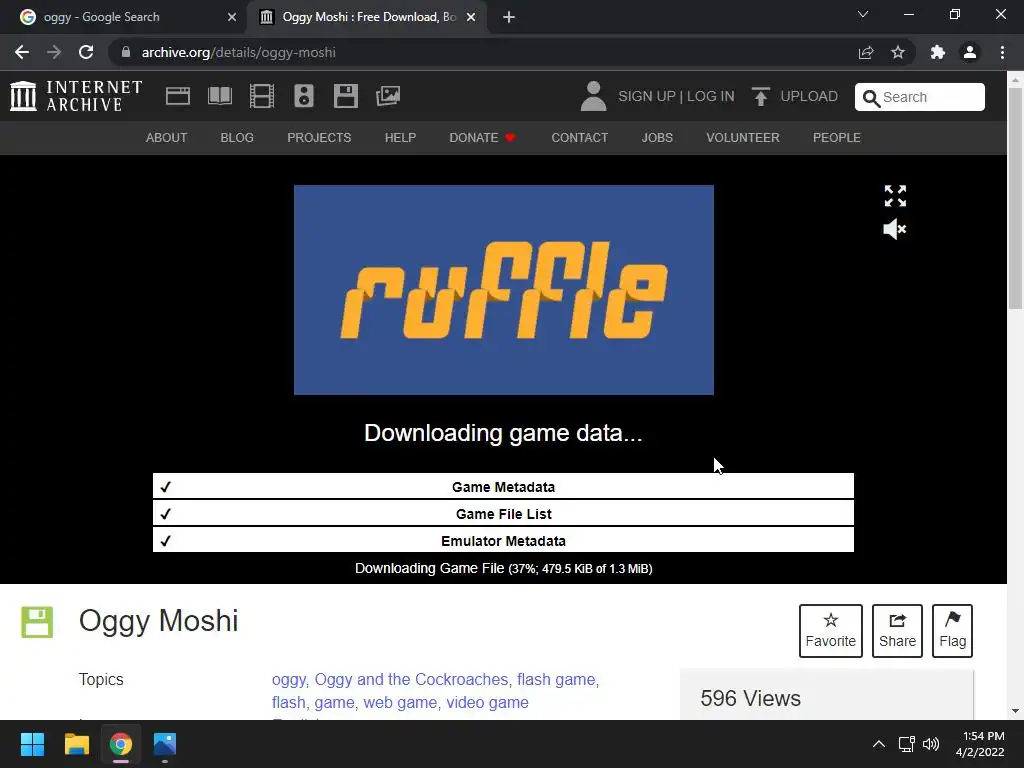Click the Flag button

pyautogui.click(x=953, y=631)
